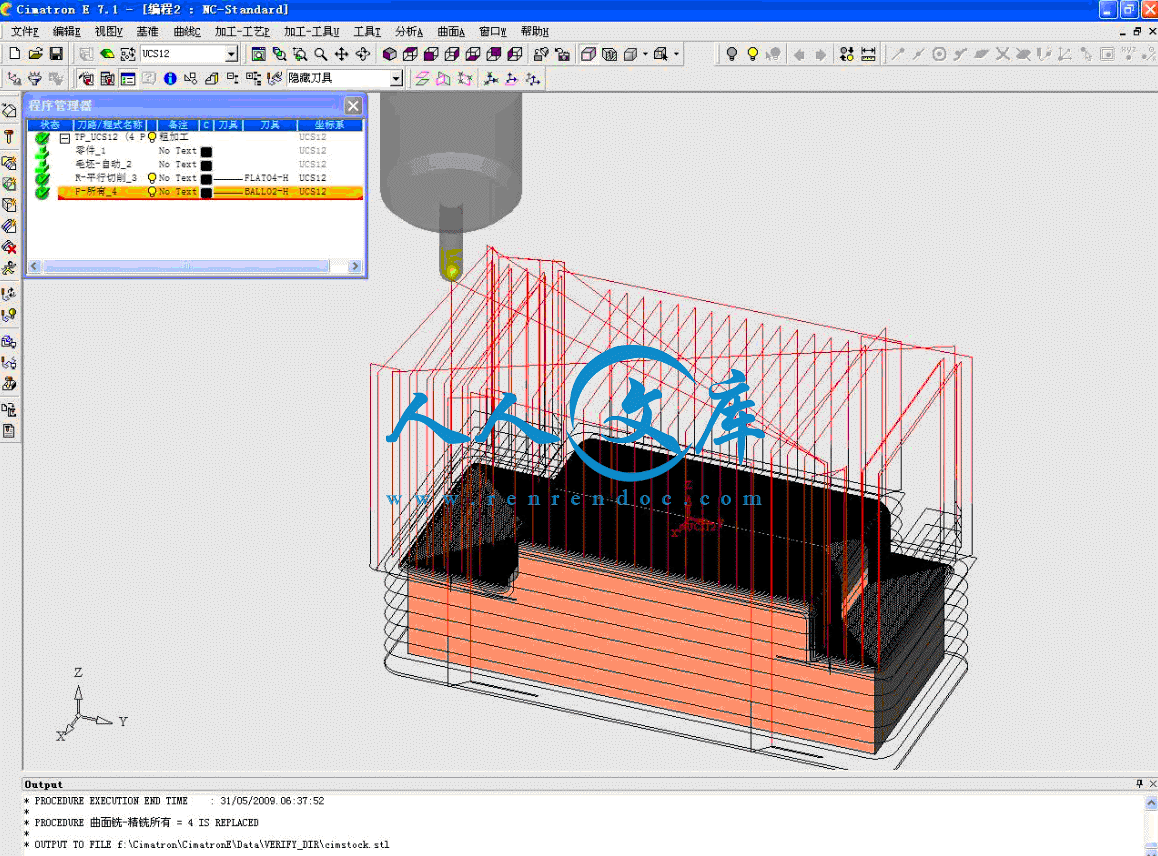The width and height of the screenshot is (1158, 856).
Task: Click color swatch of 零件_1 row
Action: [x=207, y=151]
